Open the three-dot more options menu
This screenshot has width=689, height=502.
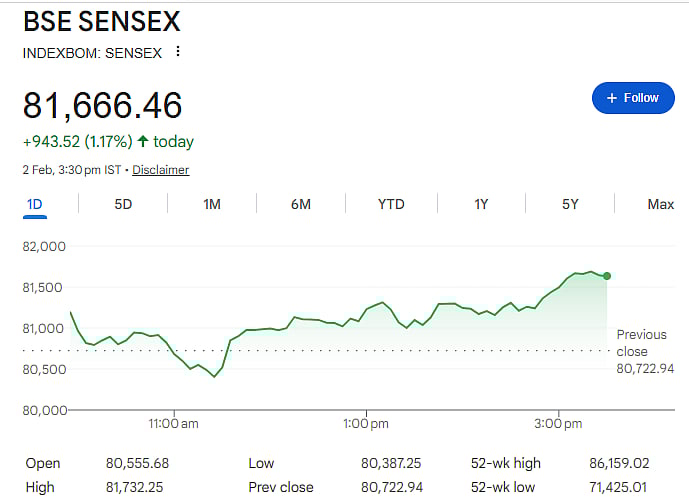coord(178,52)
